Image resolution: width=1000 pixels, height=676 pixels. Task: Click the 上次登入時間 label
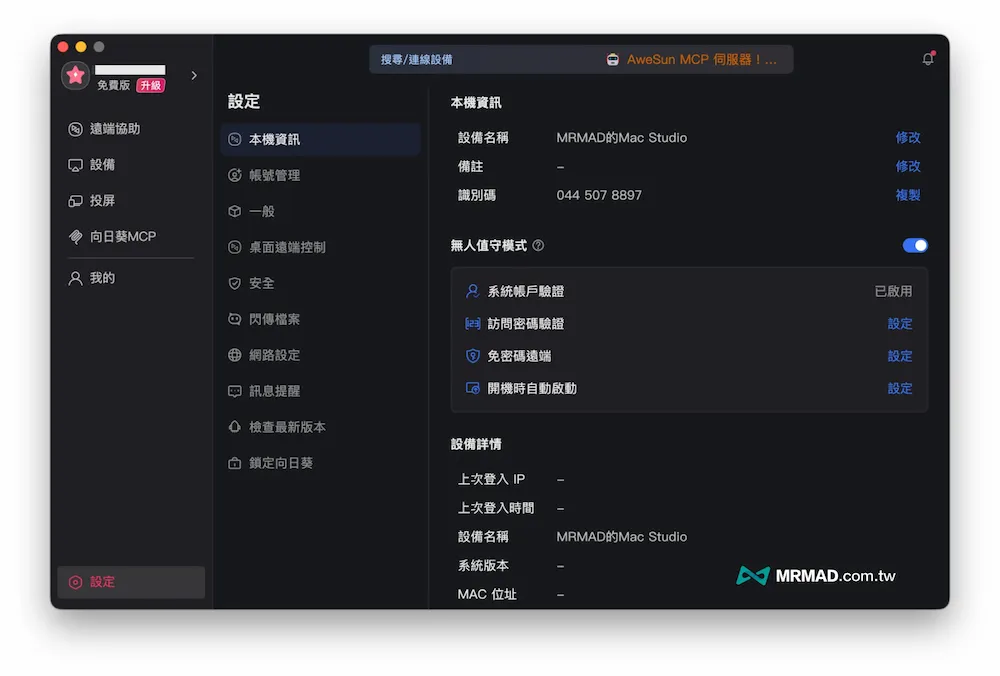pyautogui.click(x=496, y=508)
